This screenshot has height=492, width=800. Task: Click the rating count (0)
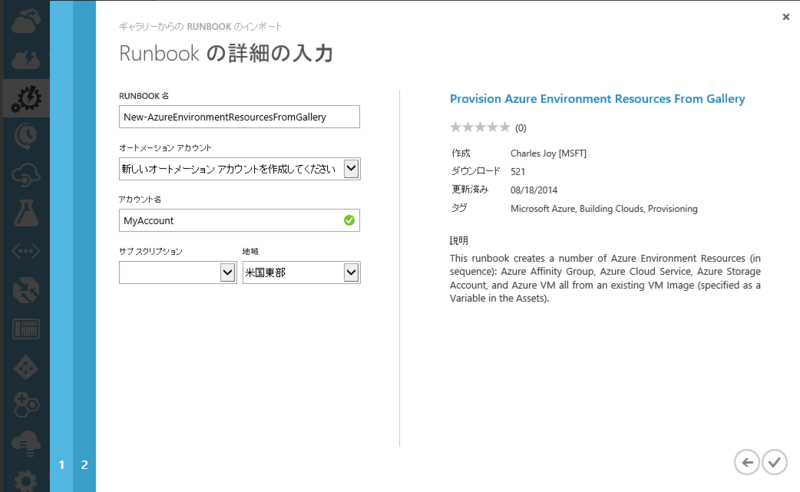pos(520,128)
